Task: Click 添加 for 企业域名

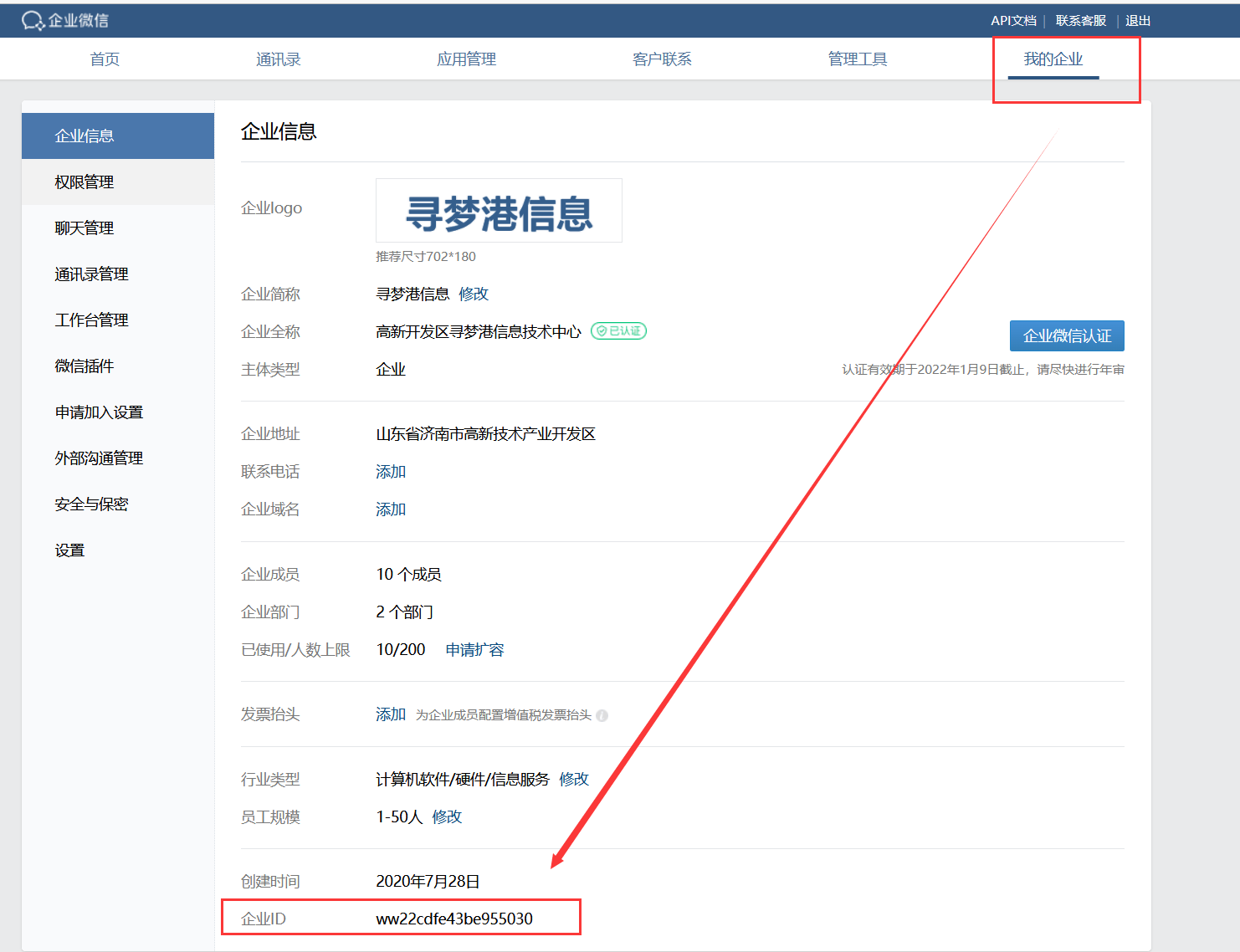Action: point(391,509)
